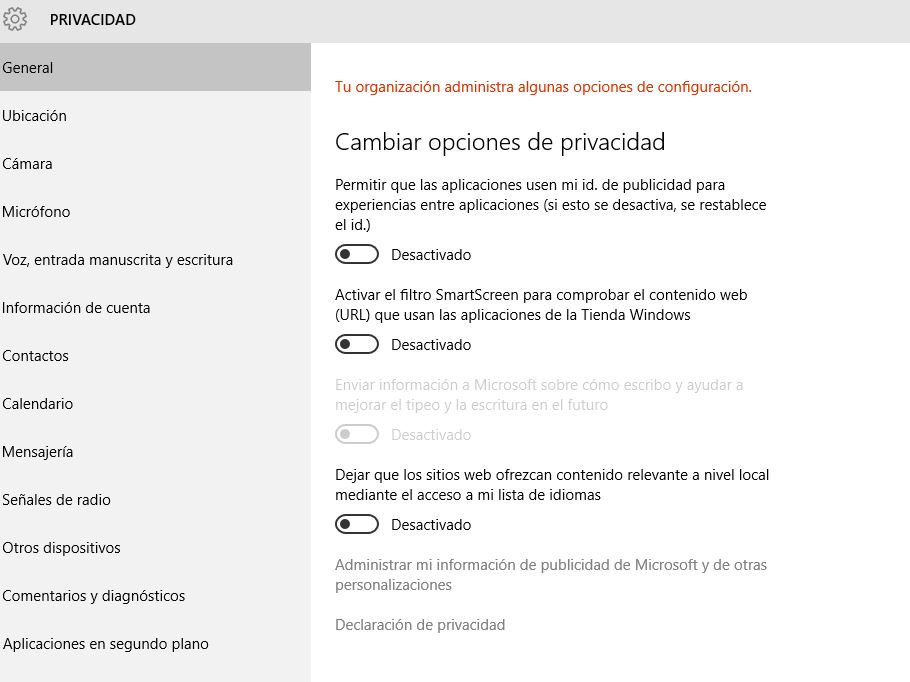Open the Ubicación section
The image size is (910, 682).
[35, 116]
